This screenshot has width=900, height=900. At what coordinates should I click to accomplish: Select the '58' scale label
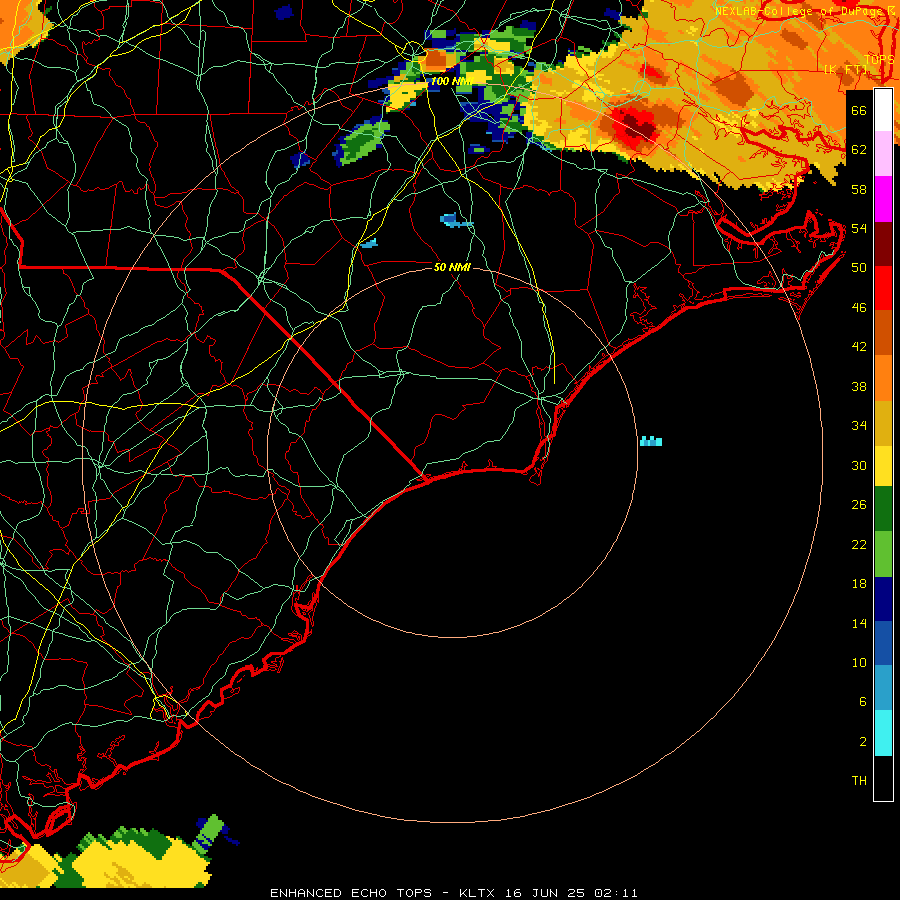click(859, 189)
